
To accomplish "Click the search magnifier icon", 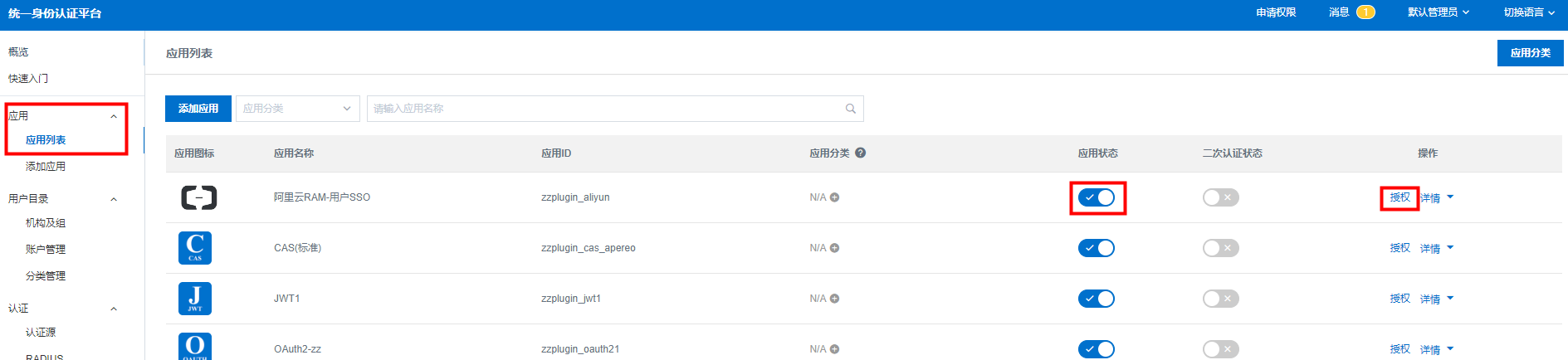I will point(851,109).
